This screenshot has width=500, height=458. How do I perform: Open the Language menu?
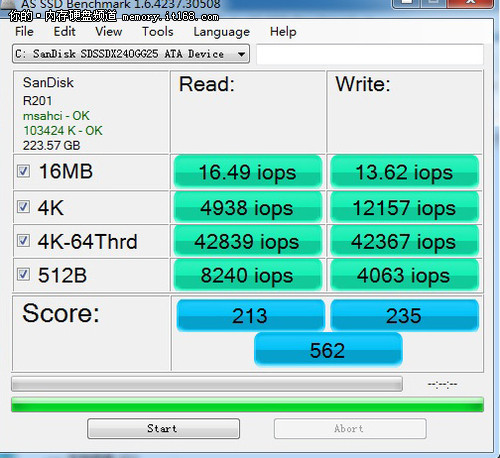[222, 32]
